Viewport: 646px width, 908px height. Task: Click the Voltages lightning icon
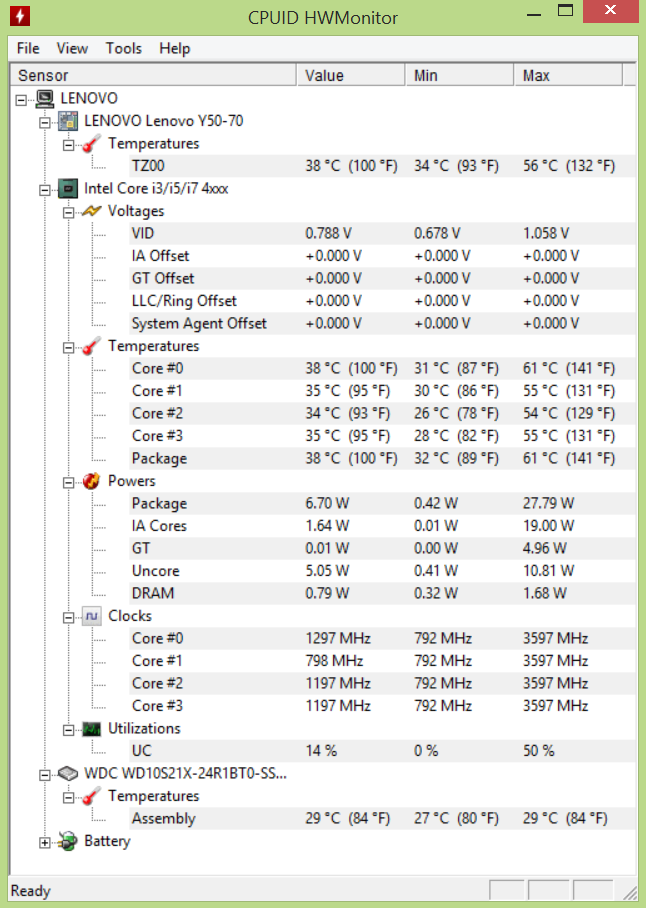pyautogui.click(x=92, y=211)
